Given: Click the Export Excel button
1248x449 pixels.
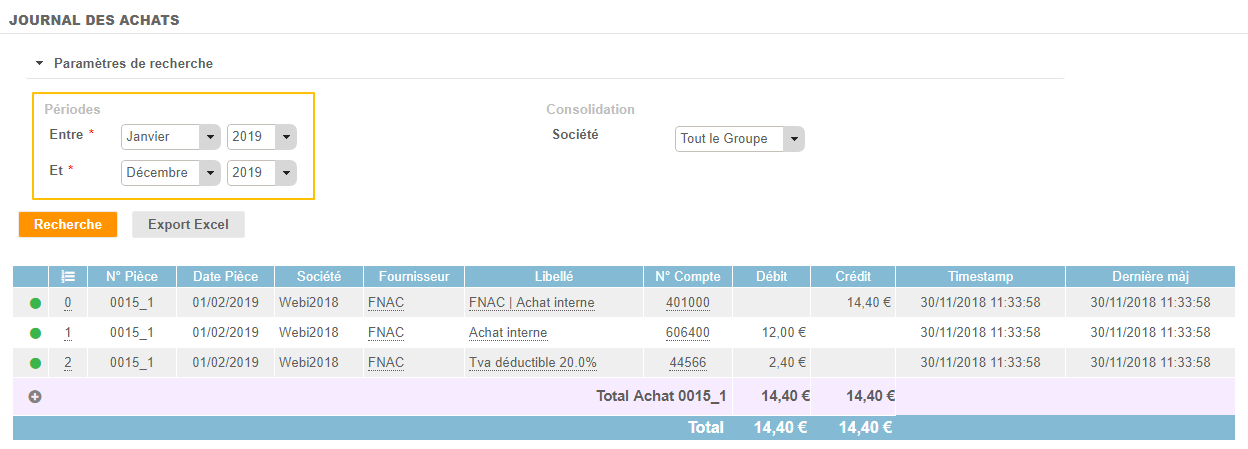Looking at the screenshot, I should 188,225.
